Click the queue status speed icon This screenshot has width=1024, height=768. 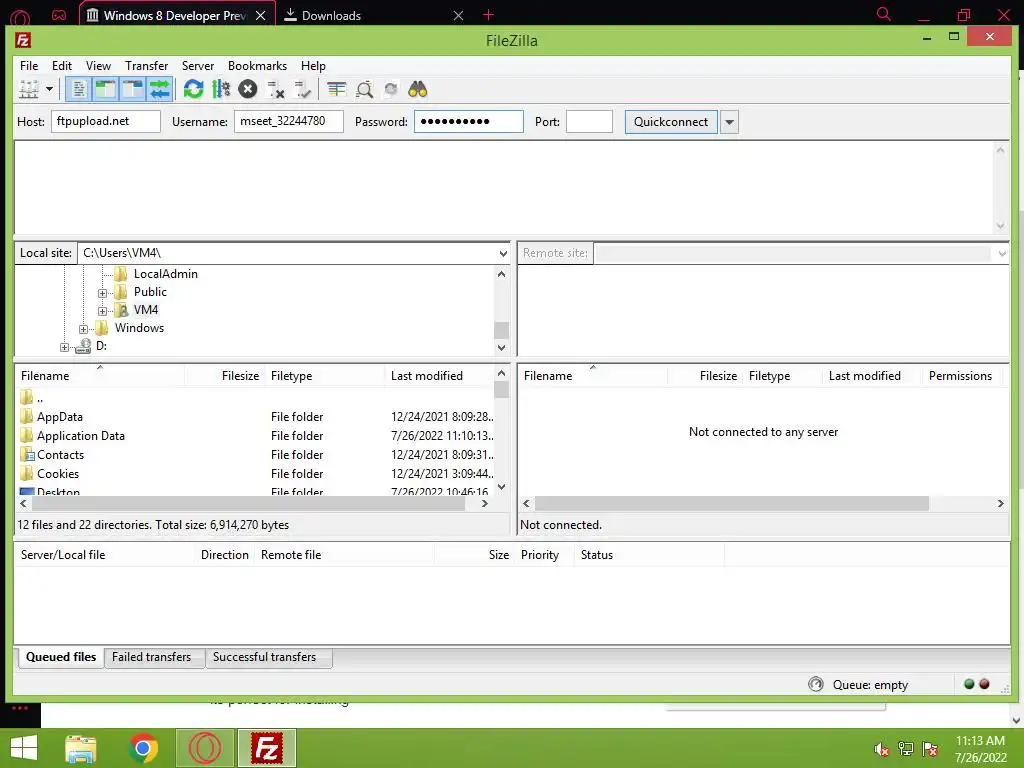(x=816, y=684)
